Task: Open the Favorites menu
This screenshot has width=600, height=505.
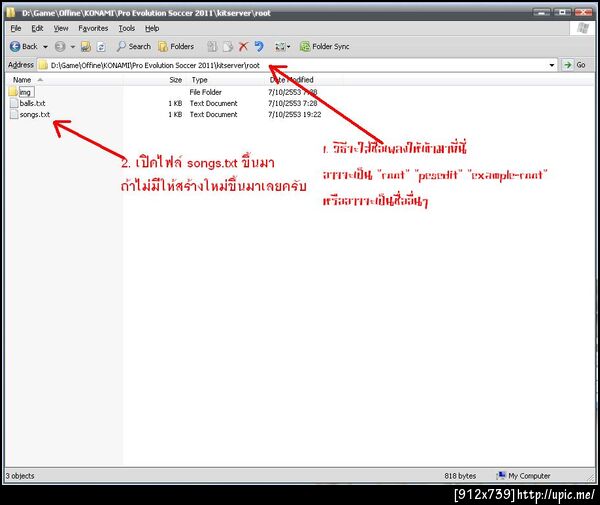Action: pos(93,28)
